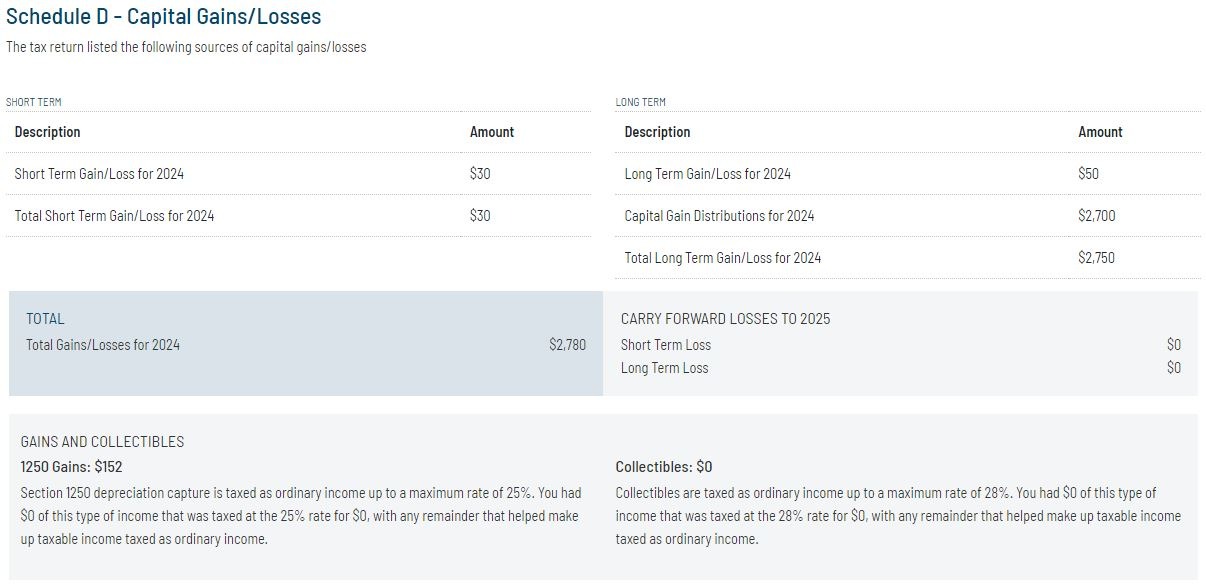The image size is (1206, 588).
Task: Click the 1250 Gains: $152 label
Action: tap(71, 467)
